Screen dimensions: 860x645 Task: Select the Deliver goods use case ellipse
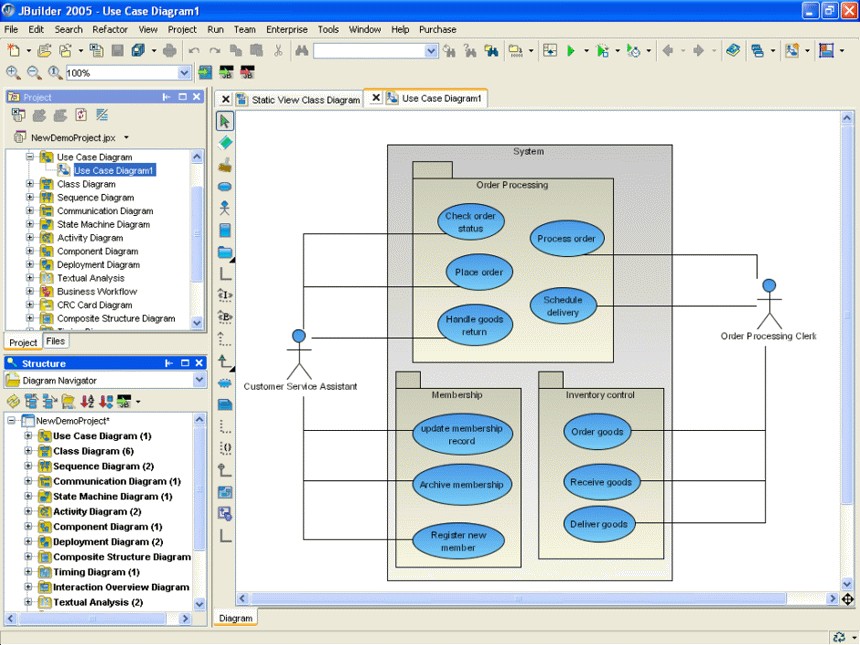tap(599, 524)
